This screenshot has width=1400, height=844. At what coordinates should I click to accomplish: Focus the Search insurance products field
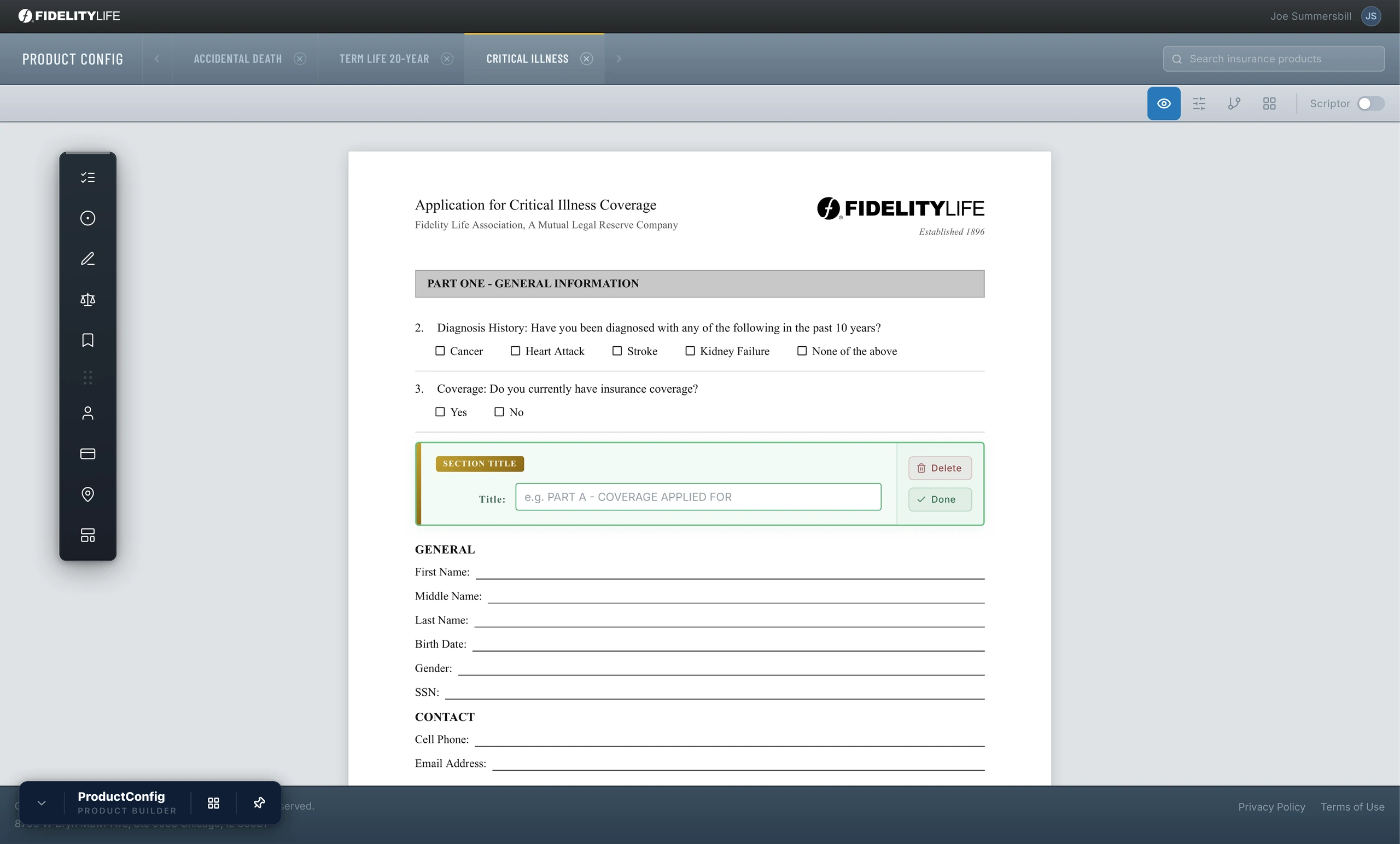pos(1273,59)
